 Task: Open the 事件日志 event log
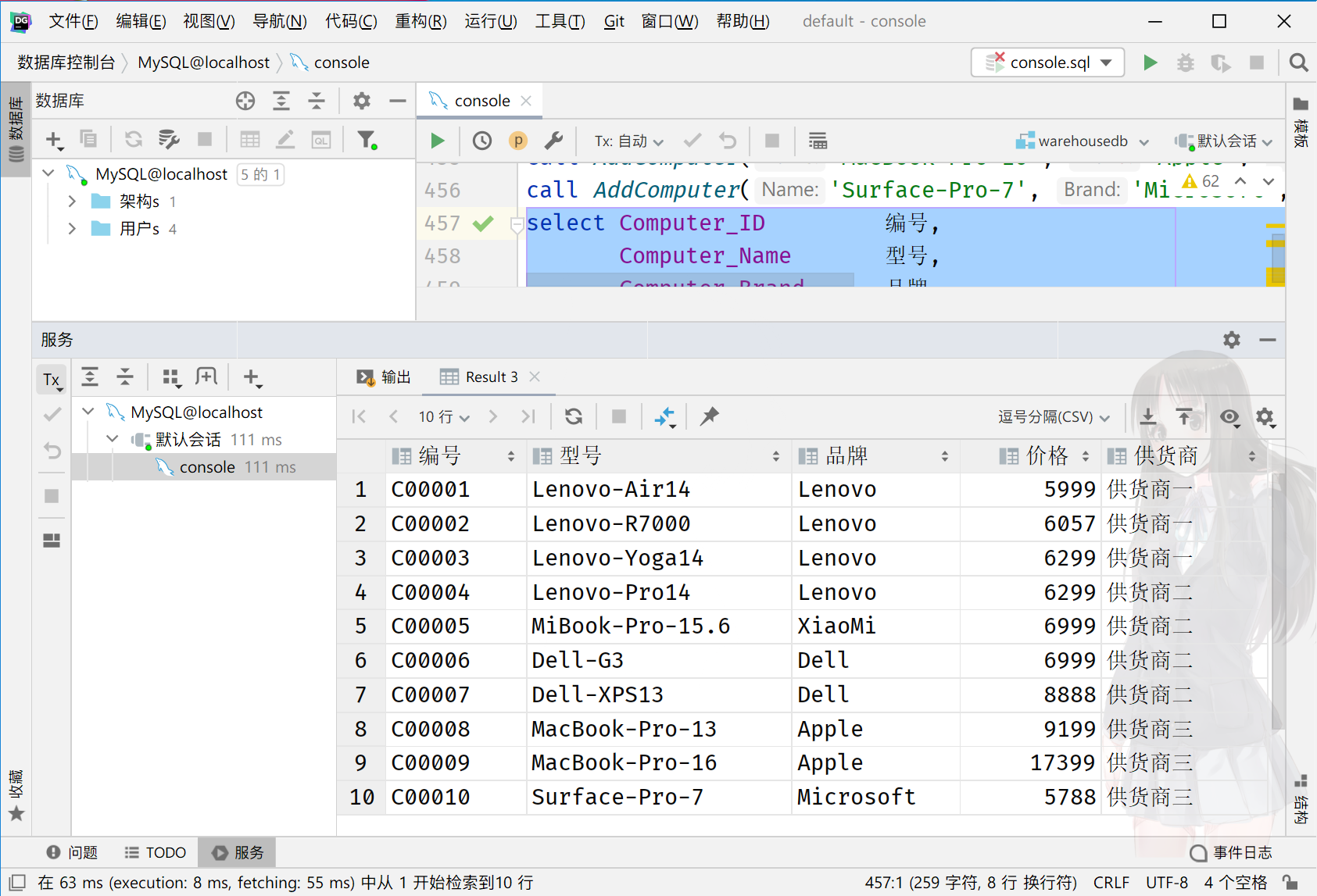1231,852
